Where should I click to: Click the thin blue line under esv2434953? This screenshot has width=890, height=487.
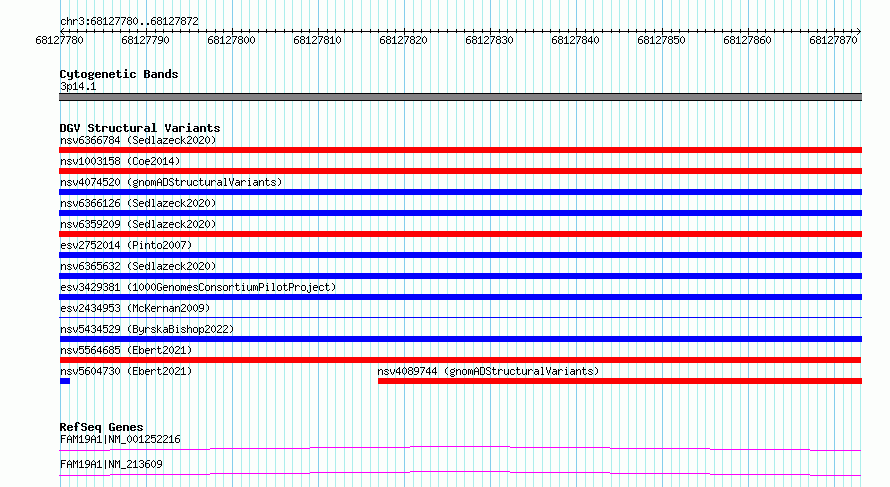pos(460,317)
